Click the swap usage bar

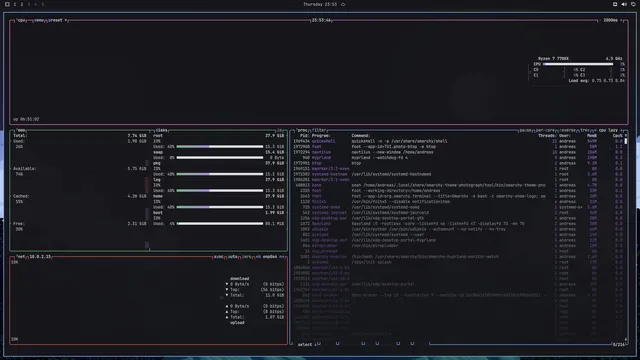[220, 158]
